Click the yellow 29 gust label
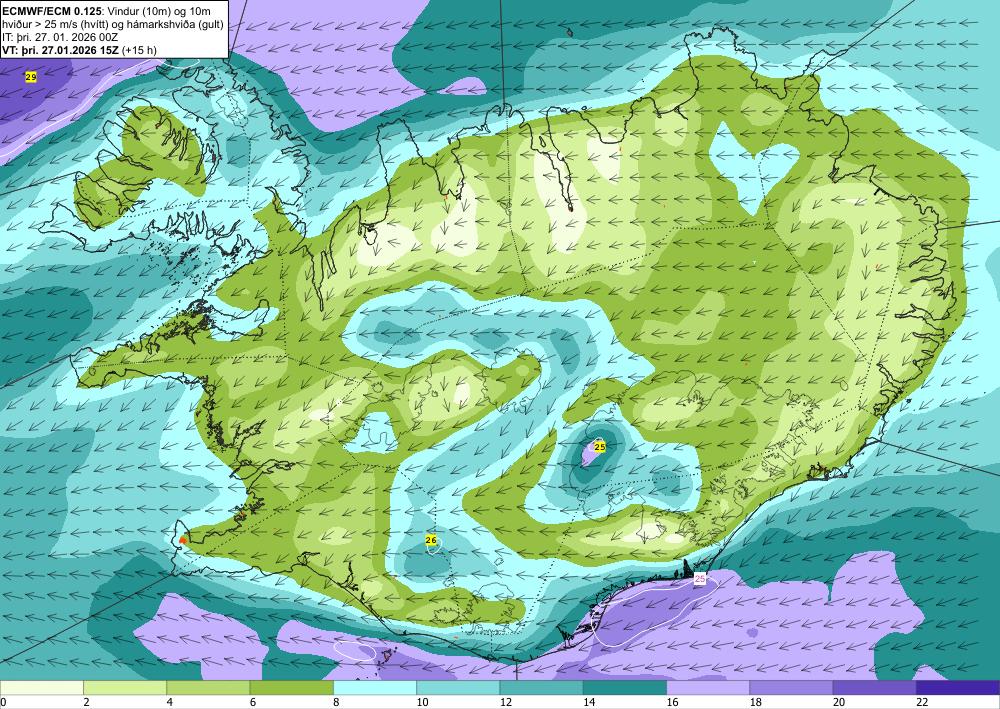1000x709 pixels. pyautogui.click(x=31, y=77)
